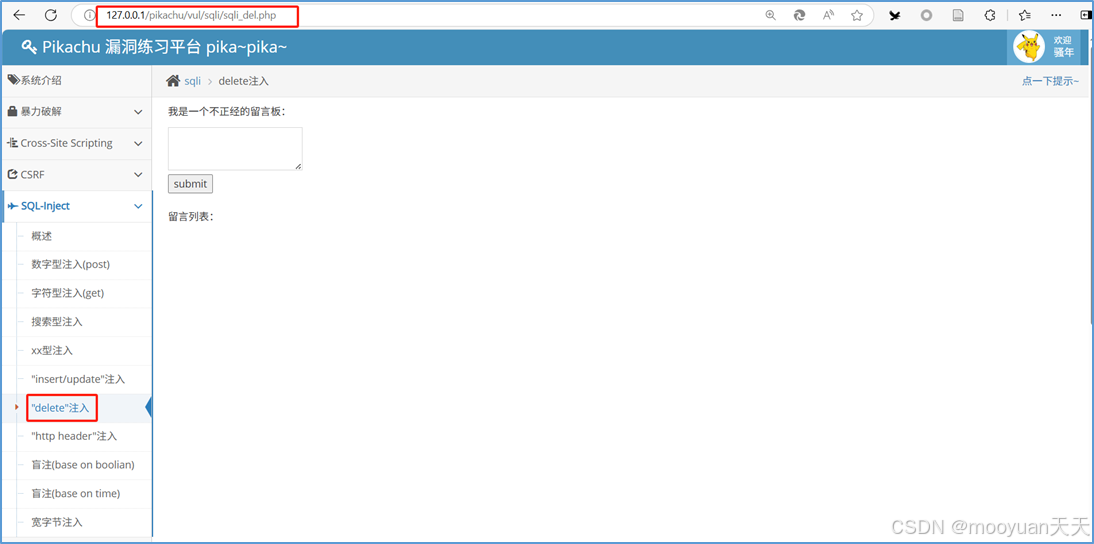View site information via the info icon
Image resolution: width=1094 pixels, height=544 pixels.
[89, 15]
